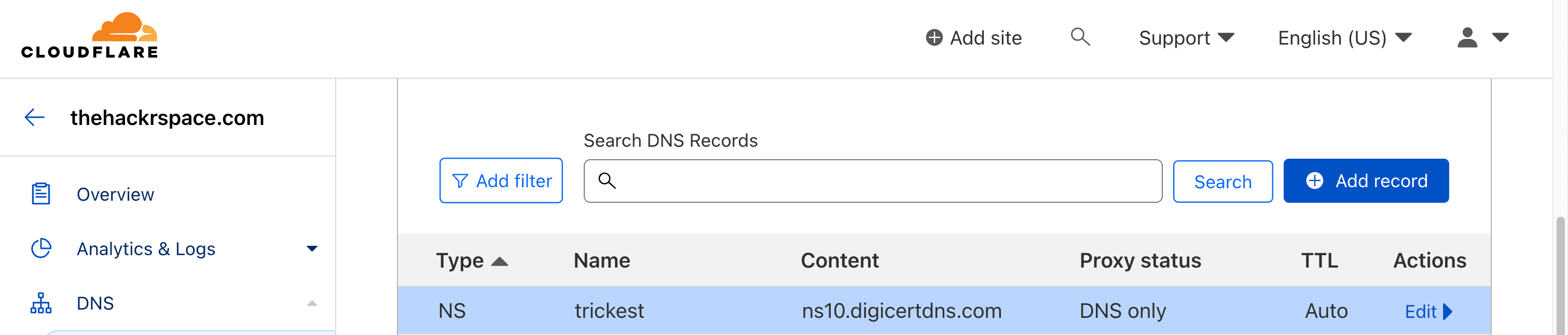Viewport: 1568px width, 335px height.
Task: Click the back arrow beside thehackrspace.com
Action: click(35, 117)
